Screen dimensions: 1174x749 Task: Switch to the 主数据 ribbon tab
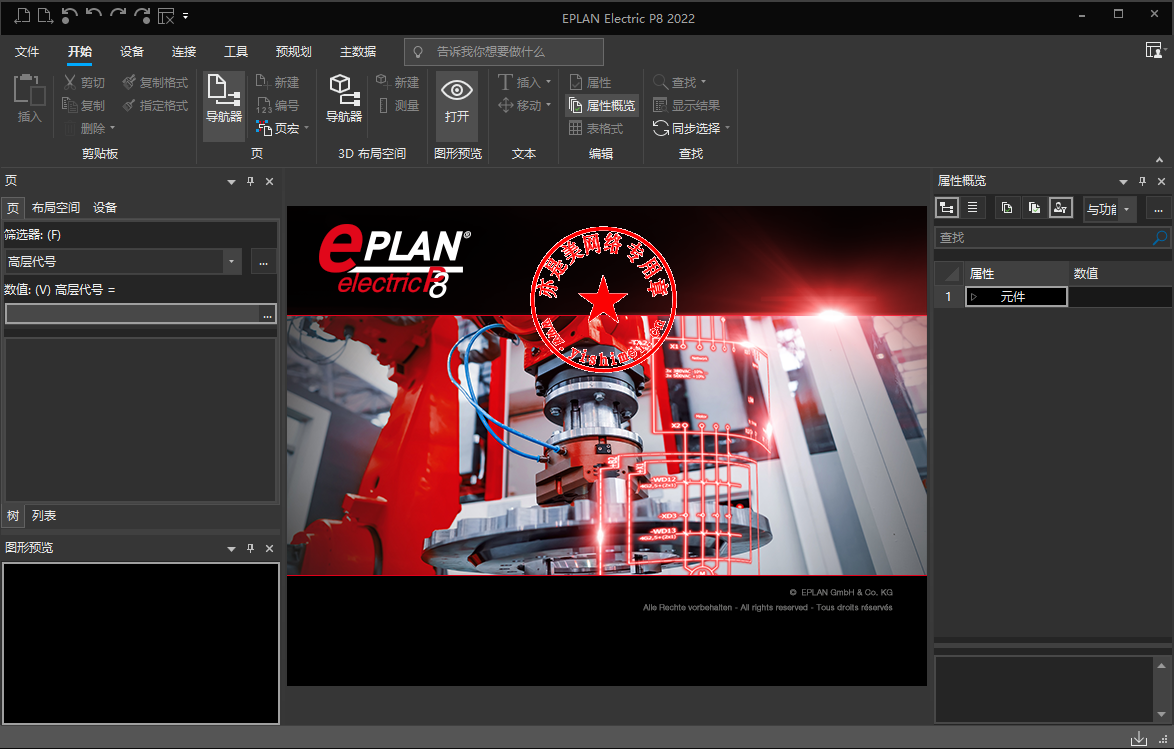(x=358, y=52)
